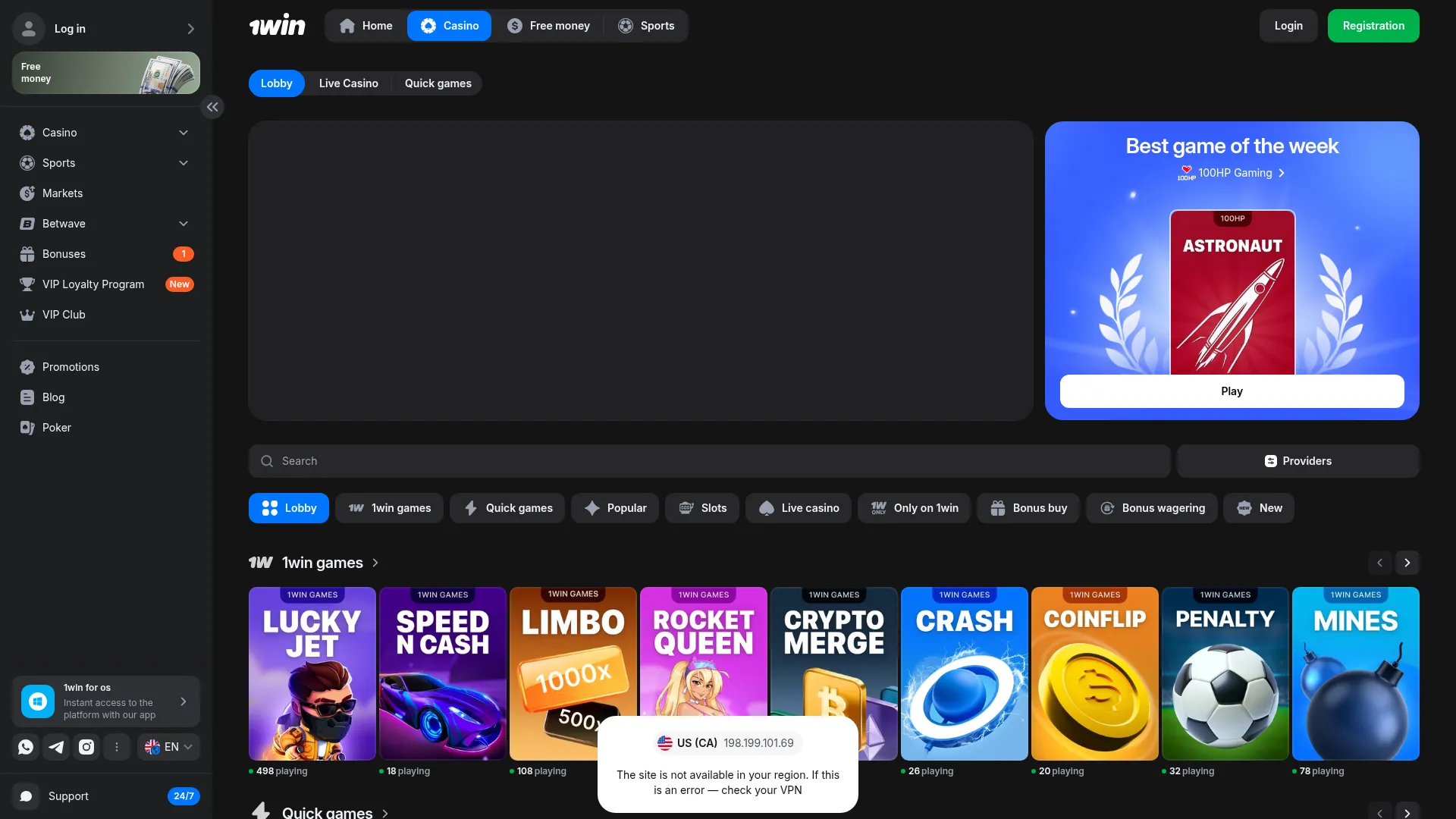Image resolution: width=1456 pixels, height=819 pixels.
Task: Open the Coinflip game card
Action: (x=1095, y=673)
